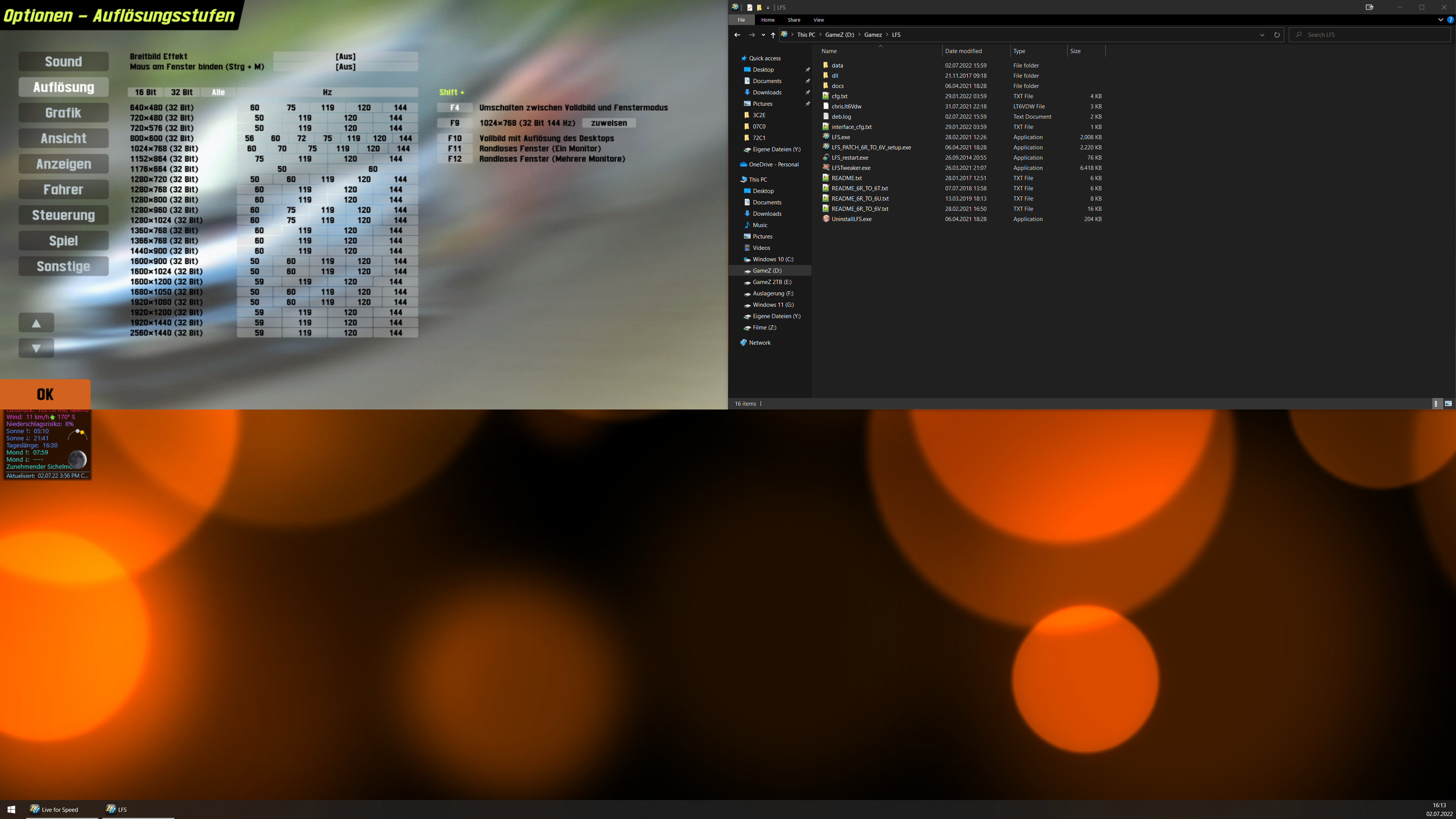
Task: Toggle Maus am Fenster binden option
Action: coord(345,67)
